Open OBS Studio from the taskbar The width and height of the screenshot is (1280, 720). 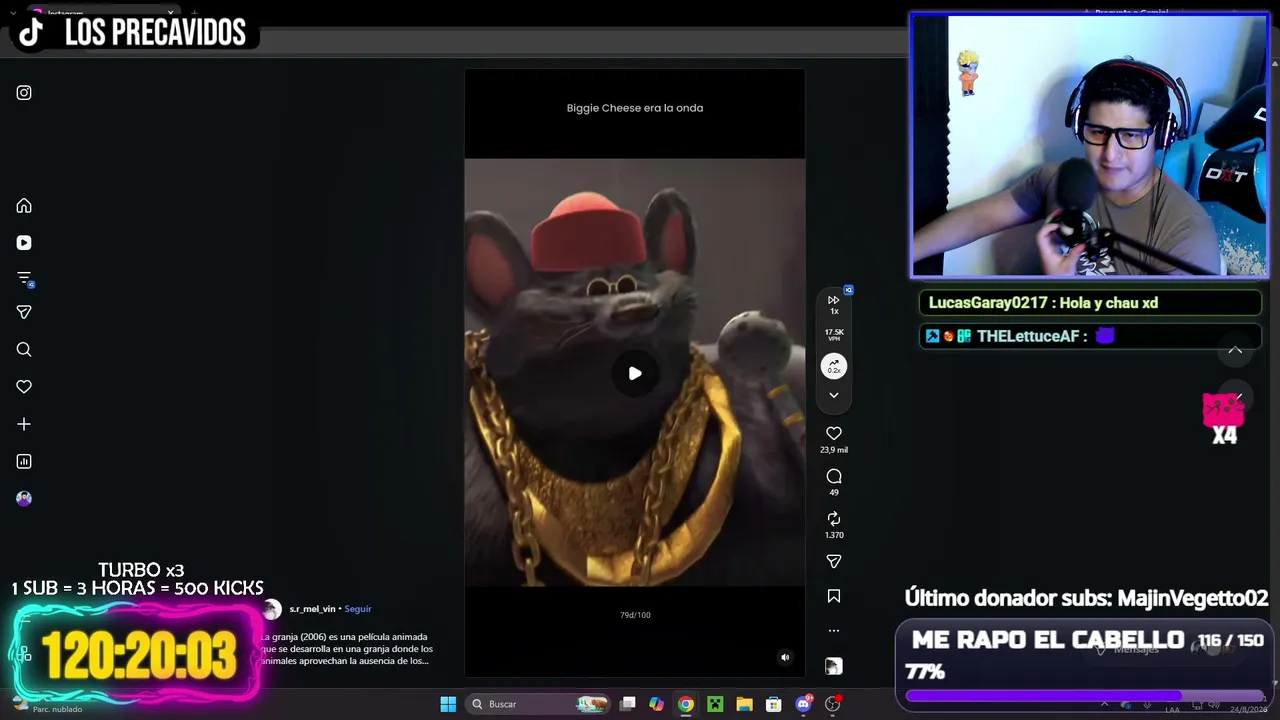832,704
